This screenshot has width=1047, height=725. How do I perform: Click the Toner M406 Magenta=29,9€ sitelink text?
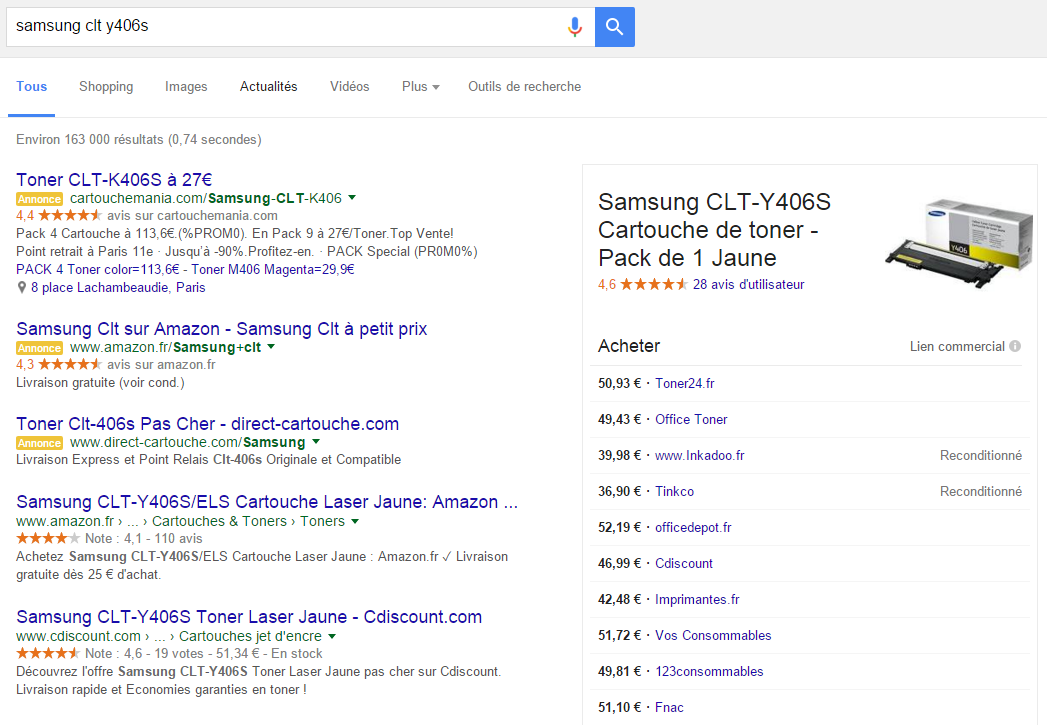pyautogui.click(x=273, y=270)
